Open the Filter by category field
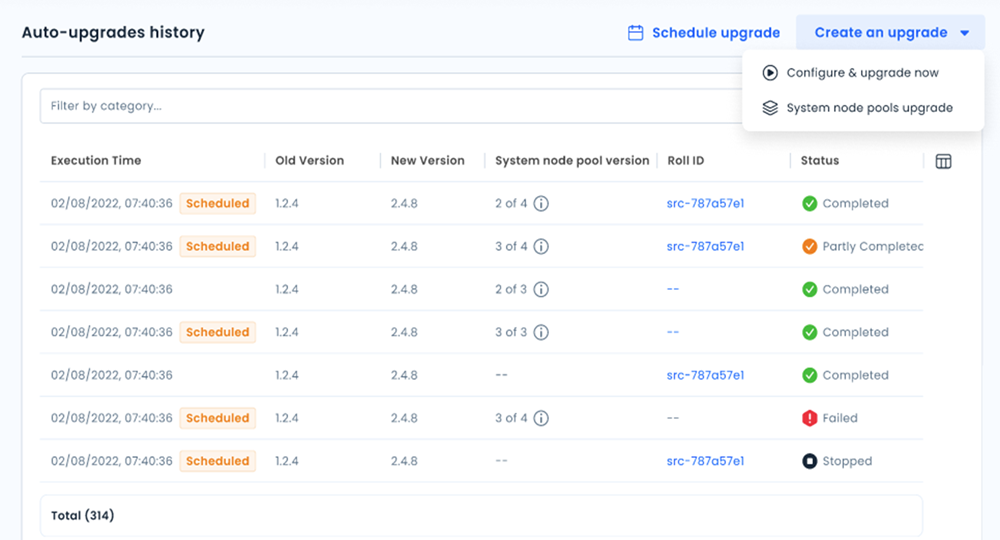The width and height of the screenshot is (1000, 540). pos(390,106)
